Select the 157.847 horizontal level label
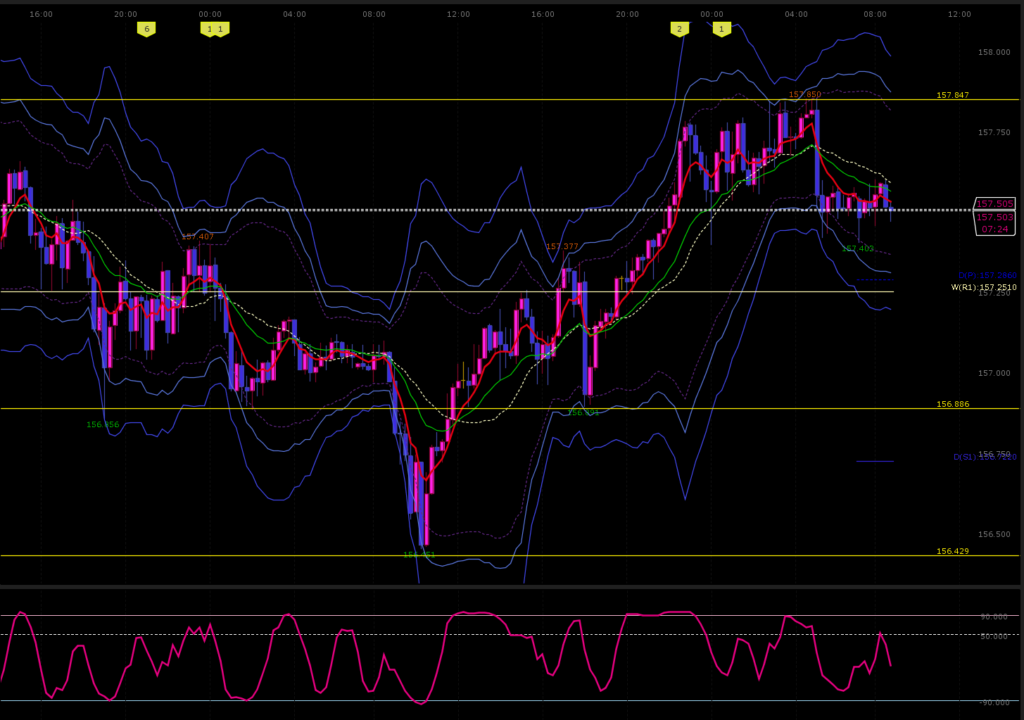 (x=952, y=96)
